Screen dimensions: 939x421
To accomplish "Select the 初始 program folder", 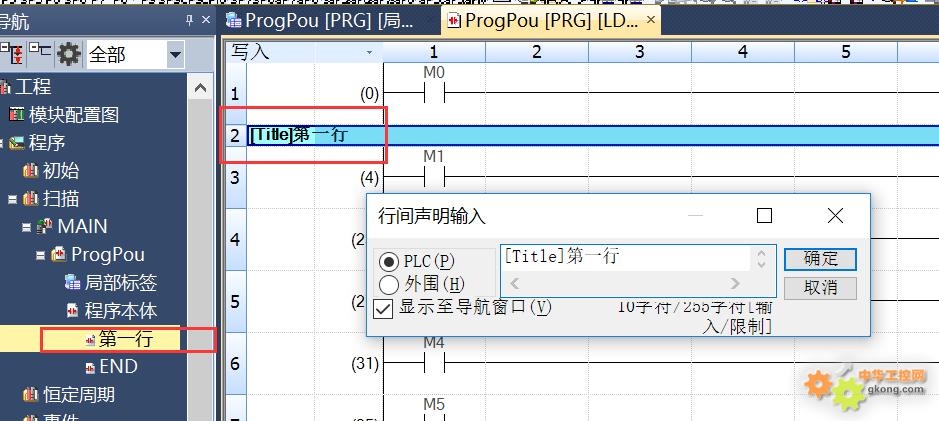I will (x=60, y=171).
